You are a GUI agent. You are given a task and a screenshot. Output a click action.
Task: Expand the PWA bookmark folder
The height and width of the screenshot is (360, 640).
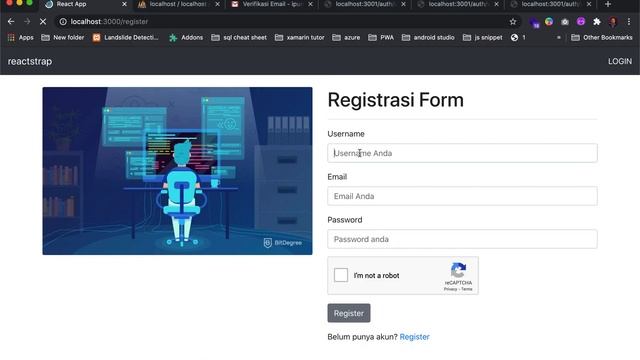click(381, 38)
